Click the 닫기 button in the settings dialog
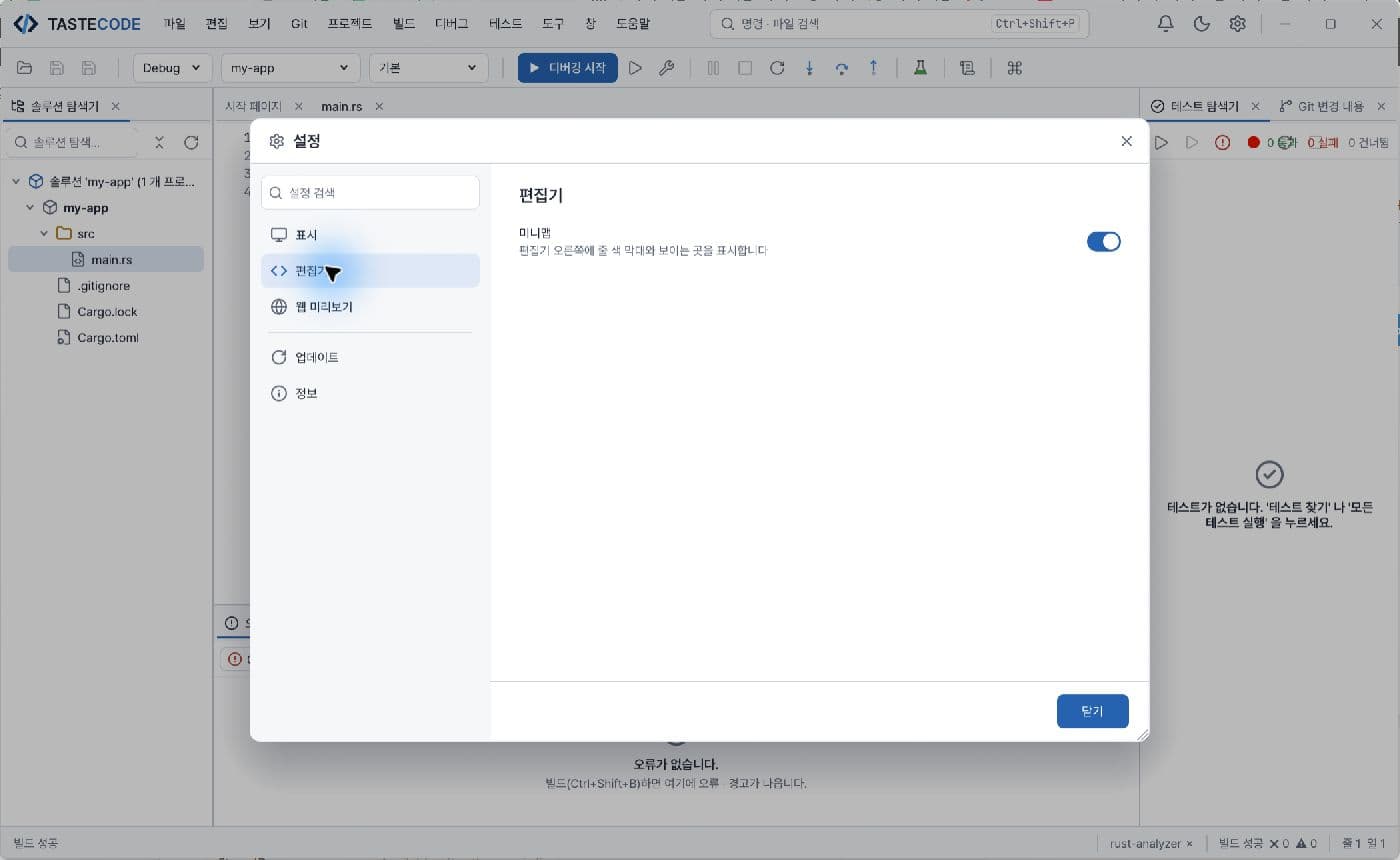 (1092, 711)
